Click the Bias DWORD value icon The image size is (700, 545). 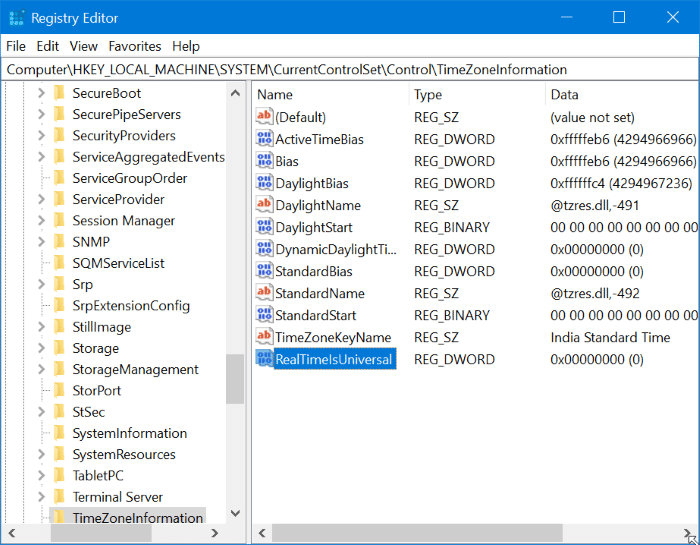click(264, 161)
